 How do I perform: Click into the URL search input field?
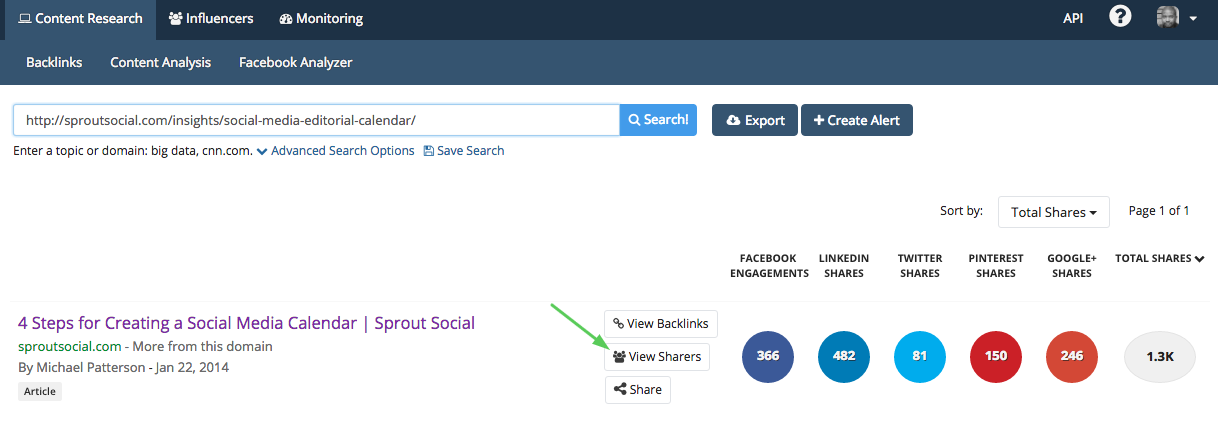316,120
